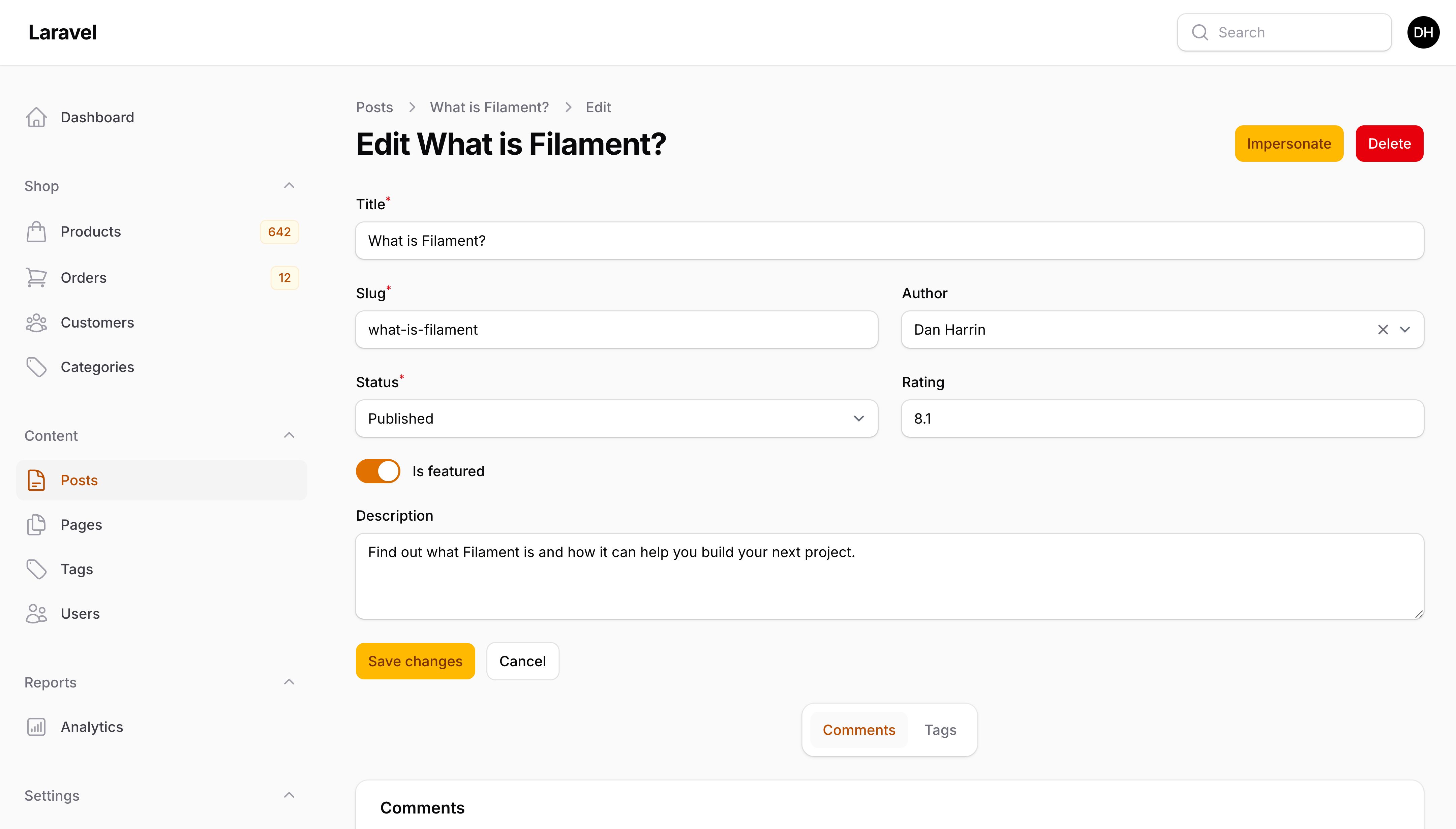Click the Cancel button
The width and height of the screenshot is (1456, 829).
523,661
